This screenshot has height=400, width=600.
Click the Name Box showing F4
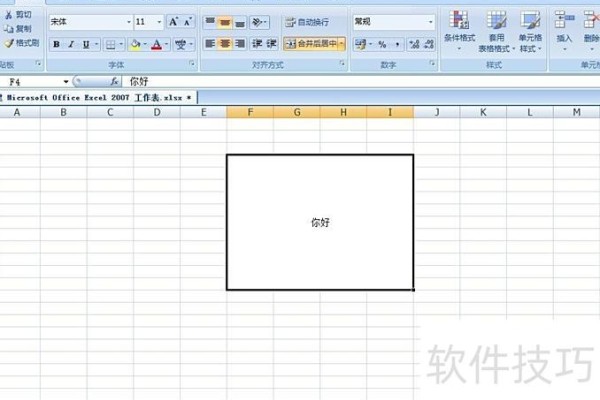click(x=31, y=82)
